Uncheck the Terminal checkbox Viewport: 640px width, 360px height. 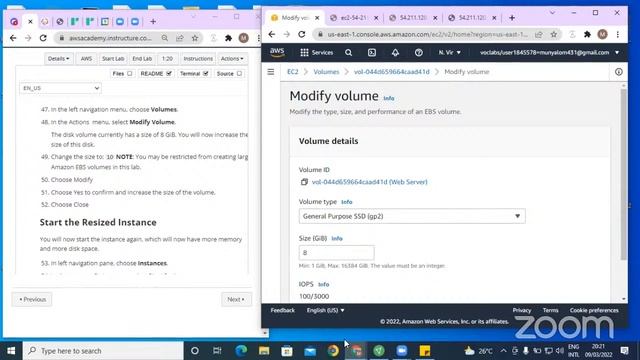point(206,73)
